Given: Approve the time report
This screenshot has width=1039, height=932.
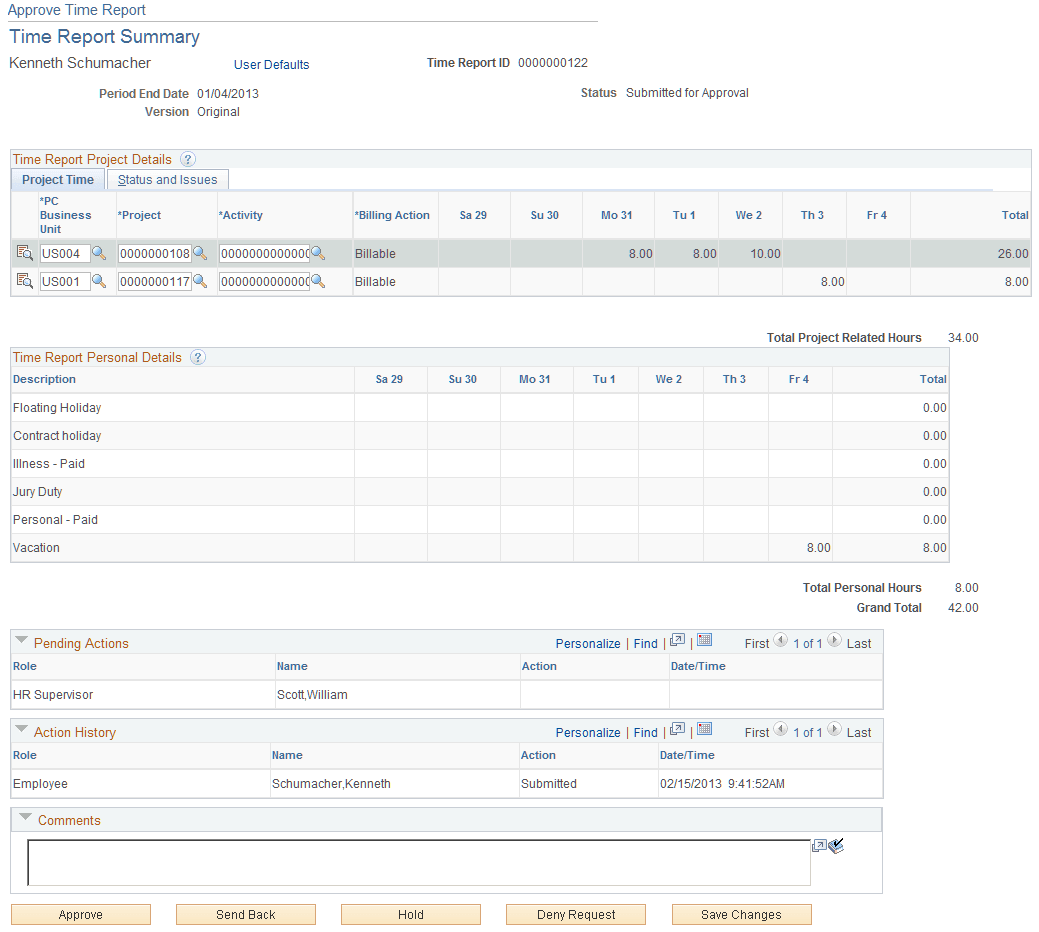Looking at the screenshot, I should pyautogui.click(x=80, y=914).
